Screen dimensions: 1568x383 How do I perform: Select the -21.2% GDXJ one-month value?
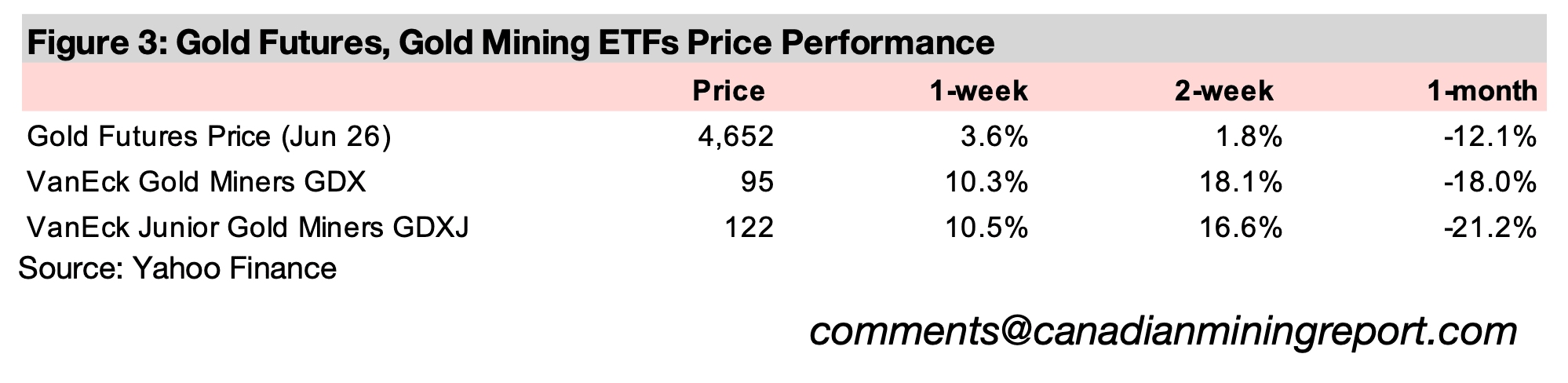[1489, 228]
